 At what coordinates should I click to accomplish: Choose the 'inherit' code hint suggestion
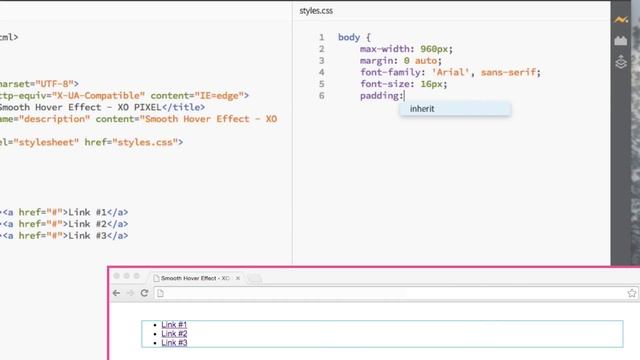(455, 109)
